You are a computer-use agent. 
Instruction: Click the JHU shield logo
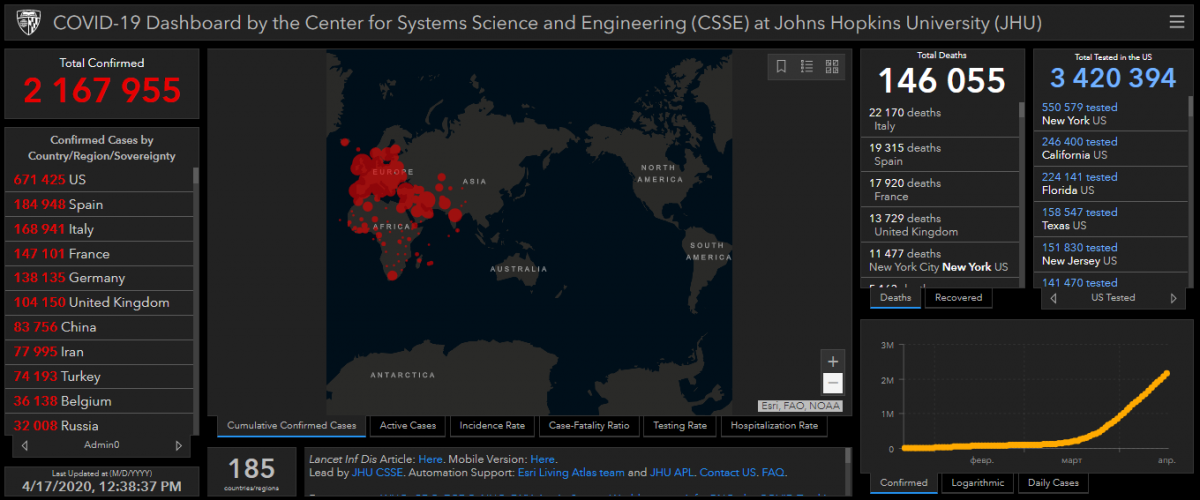pos(27,22)
